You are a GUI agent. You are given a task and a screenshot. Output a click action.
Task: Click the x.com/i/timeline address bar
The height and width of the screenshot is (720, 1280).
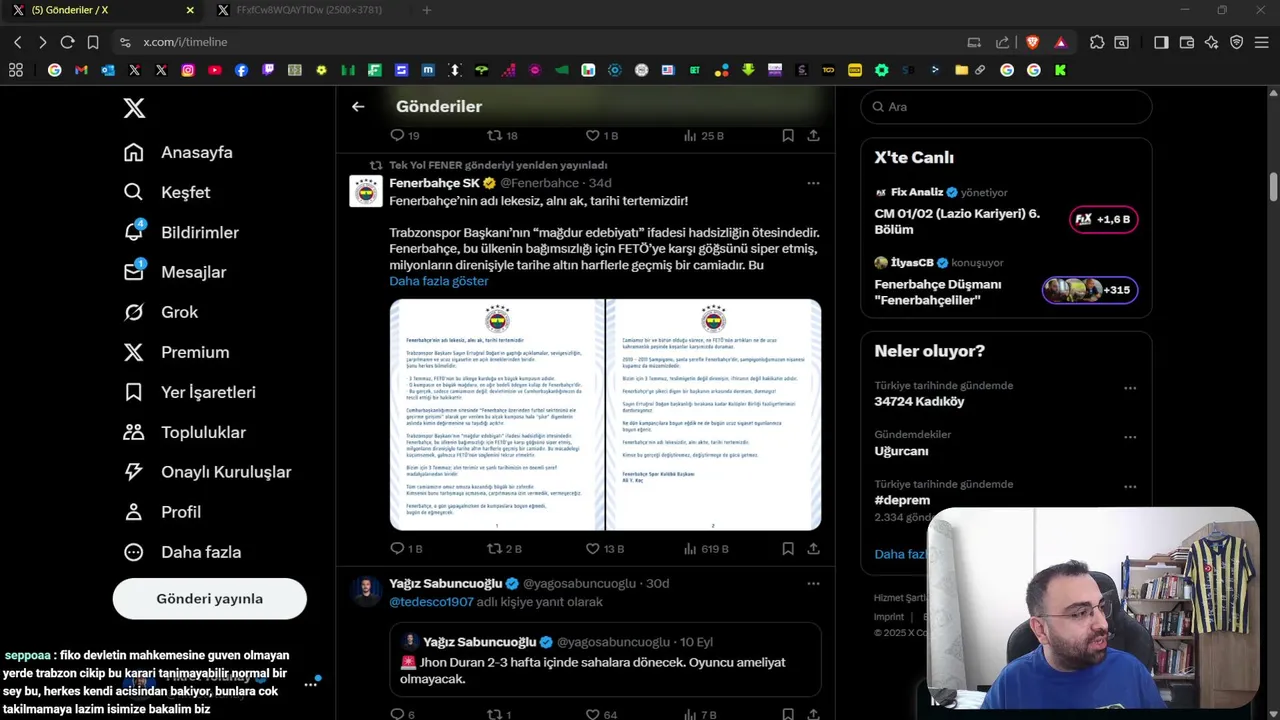[x=540, y=42]
